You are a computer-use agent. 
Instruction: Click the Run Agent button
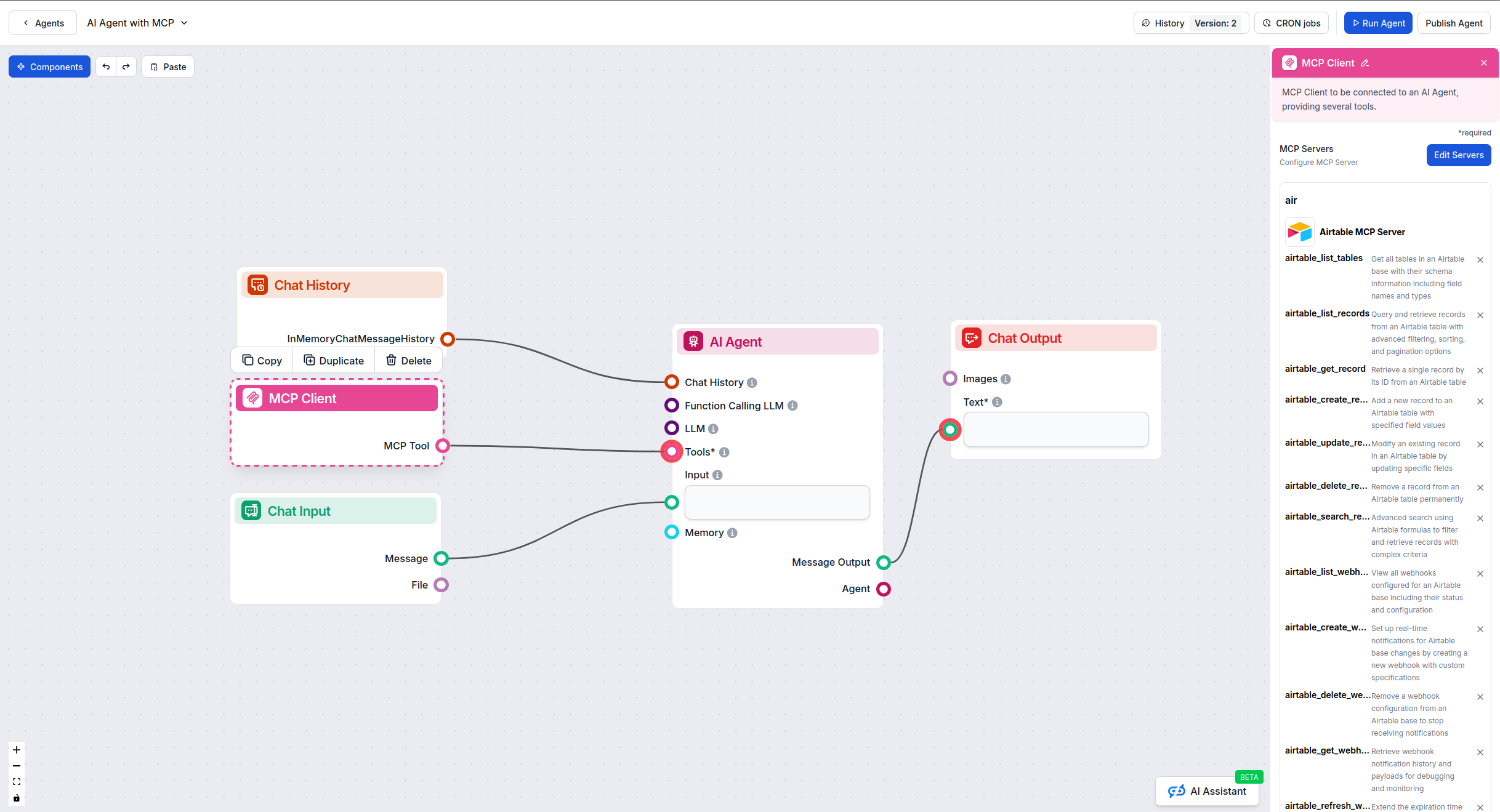click(1378, 23)
